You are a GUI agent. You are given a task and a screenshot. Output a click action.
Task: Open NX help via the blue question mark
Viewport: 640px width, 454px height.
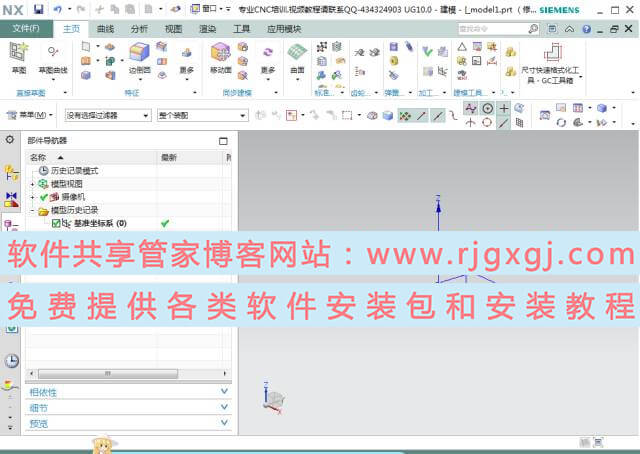[587, 29]
